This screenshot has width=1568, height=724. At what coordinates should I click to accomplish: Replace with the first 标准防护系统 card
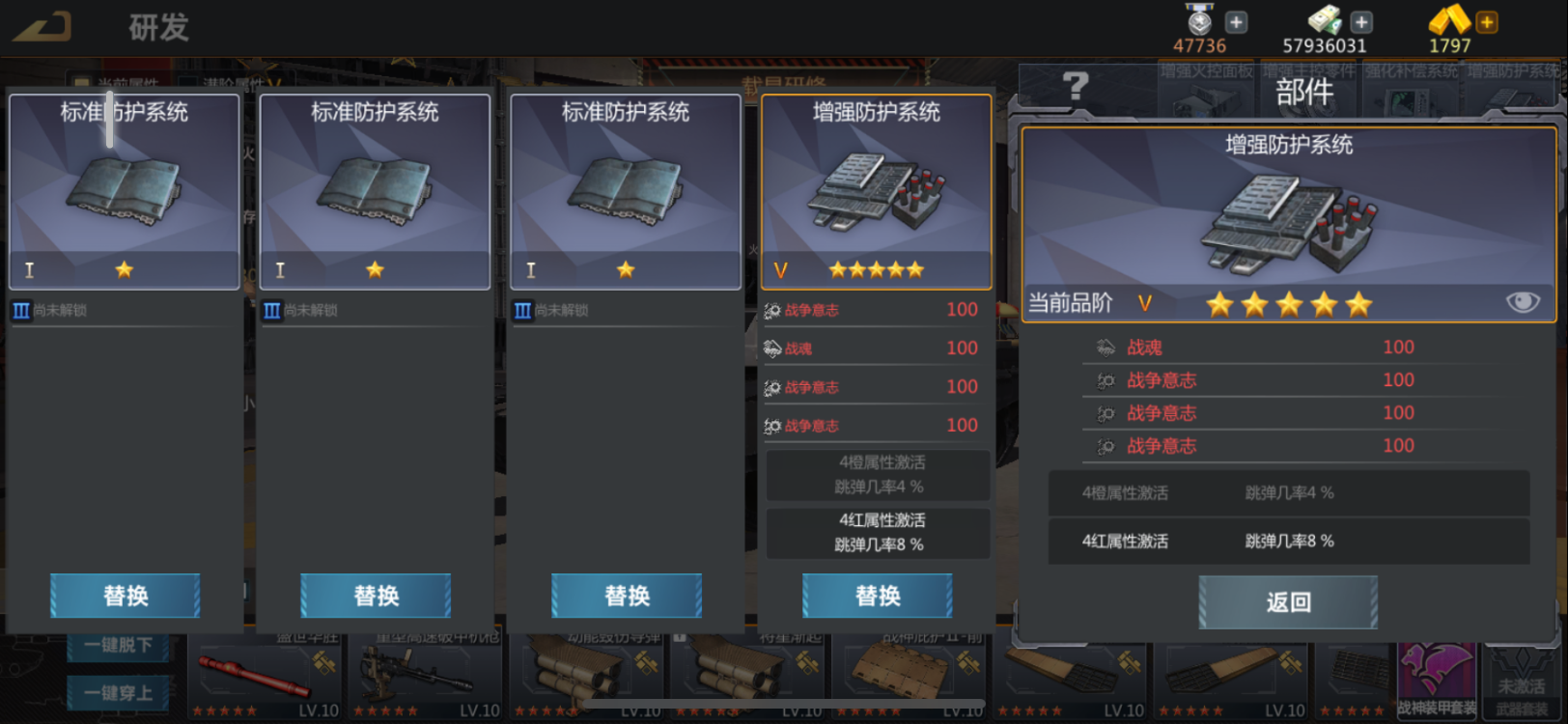pos(126,596)
